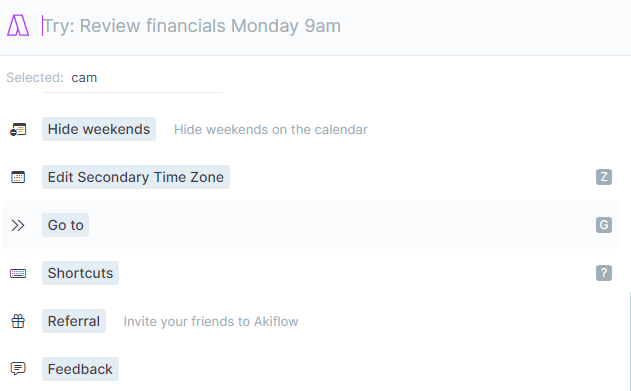631x391 pixels.
Task: Click the Hide weekends calendar icon
Action: click(18, 130)
